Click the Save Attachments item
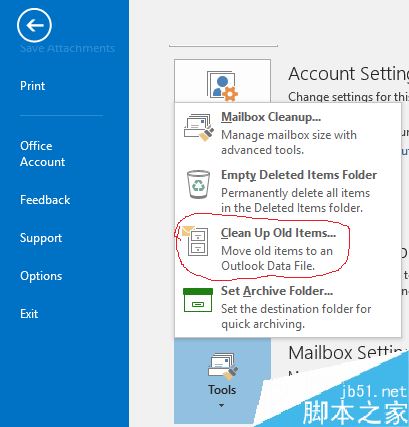 click(x=67, y=48)
